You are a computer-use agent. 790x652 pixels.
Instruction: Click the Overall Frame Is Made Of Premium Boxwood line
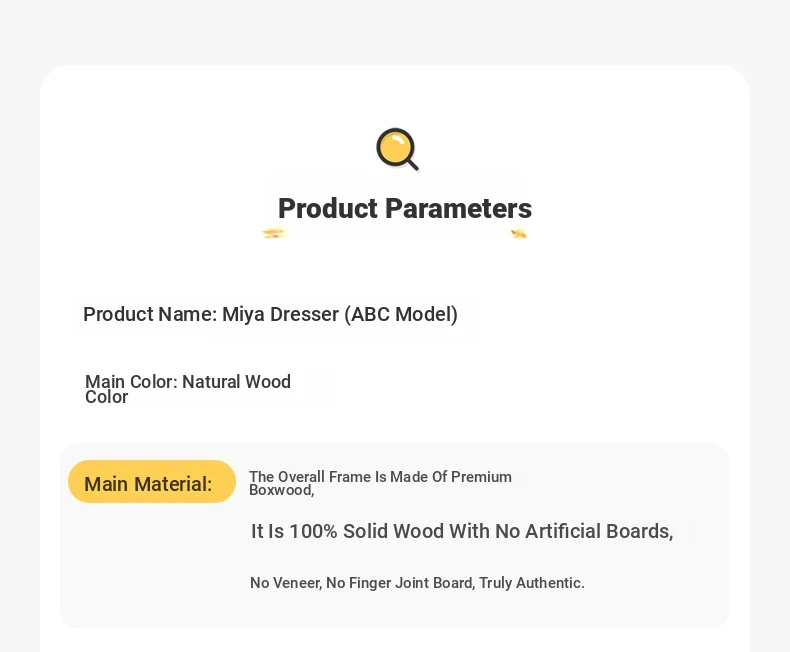click(x=380, y=483)
